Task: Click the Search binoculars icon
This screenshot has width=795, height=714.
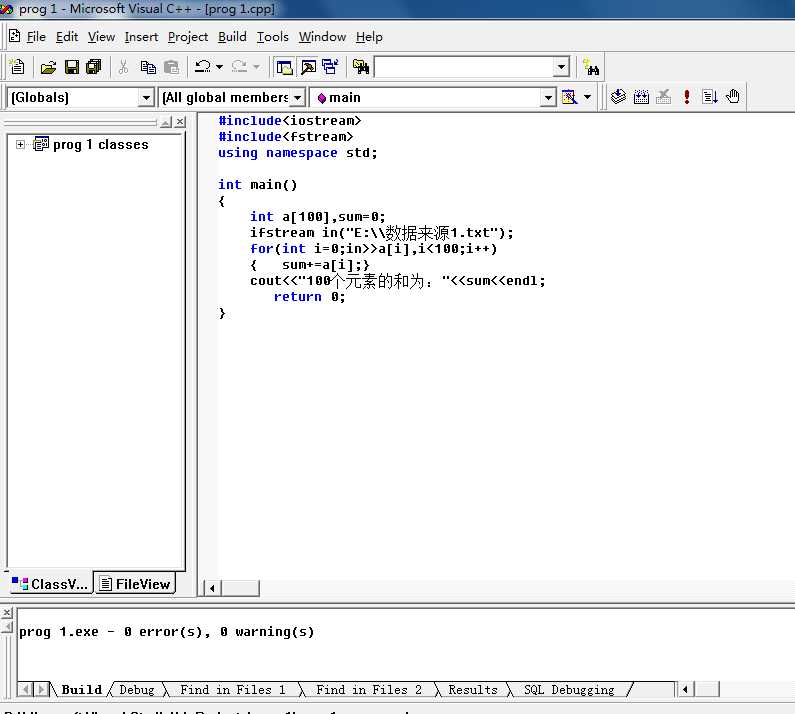Action: coord(591,67)
